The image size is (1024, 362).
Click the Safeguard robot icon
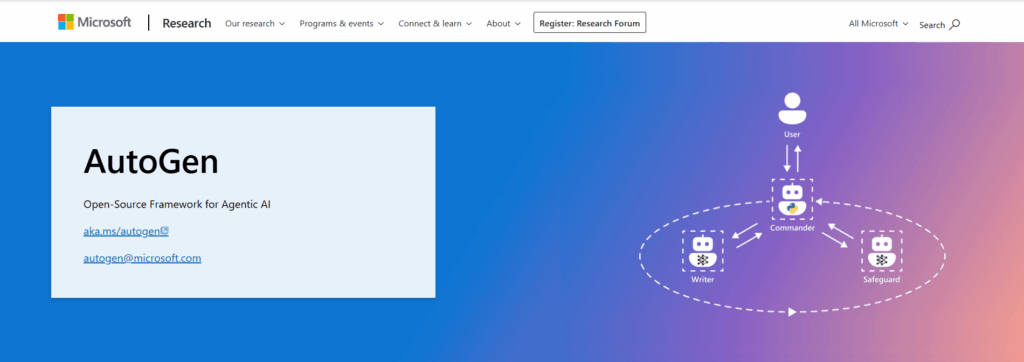point(882,251)
